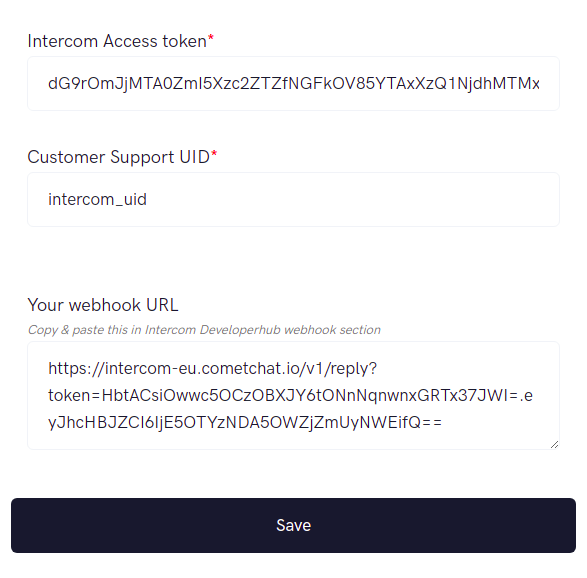This screenshot has width=587, height=578.
Task: Click the textarea resize handle corner
Action: point(554,444)
